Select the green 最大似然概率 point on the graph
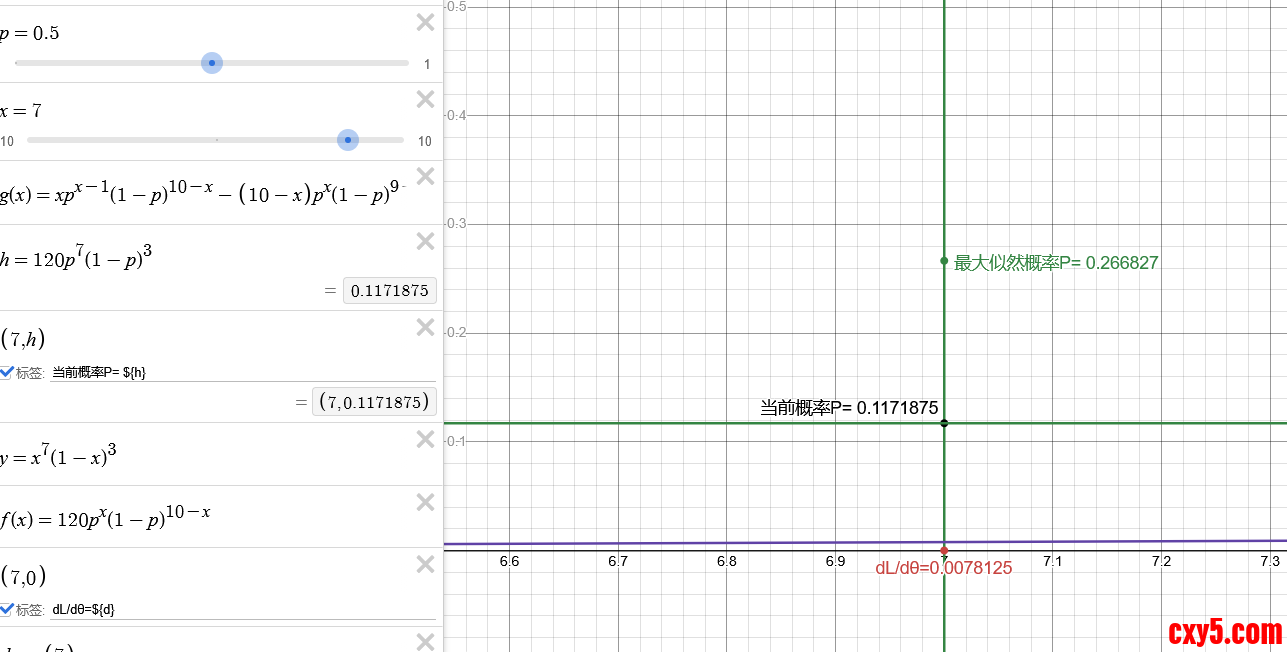The image size is (1287, 652). (944, 261)
